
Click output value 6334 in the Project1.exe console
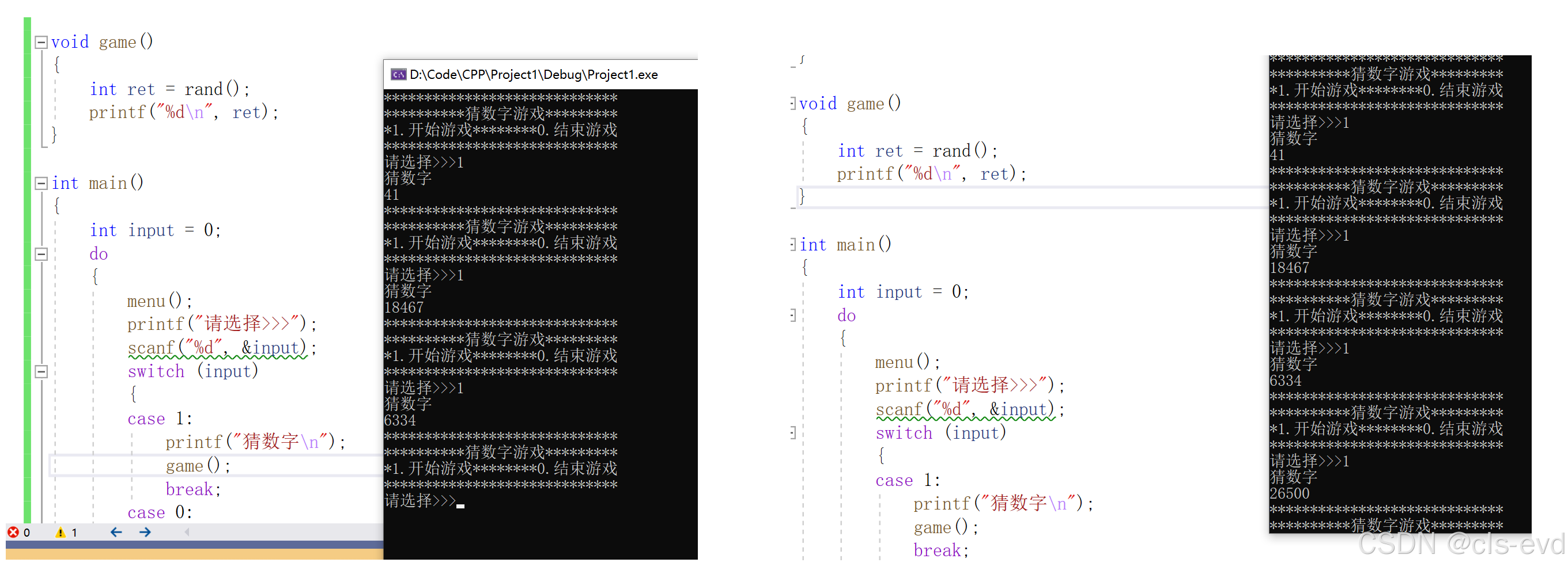400,420
